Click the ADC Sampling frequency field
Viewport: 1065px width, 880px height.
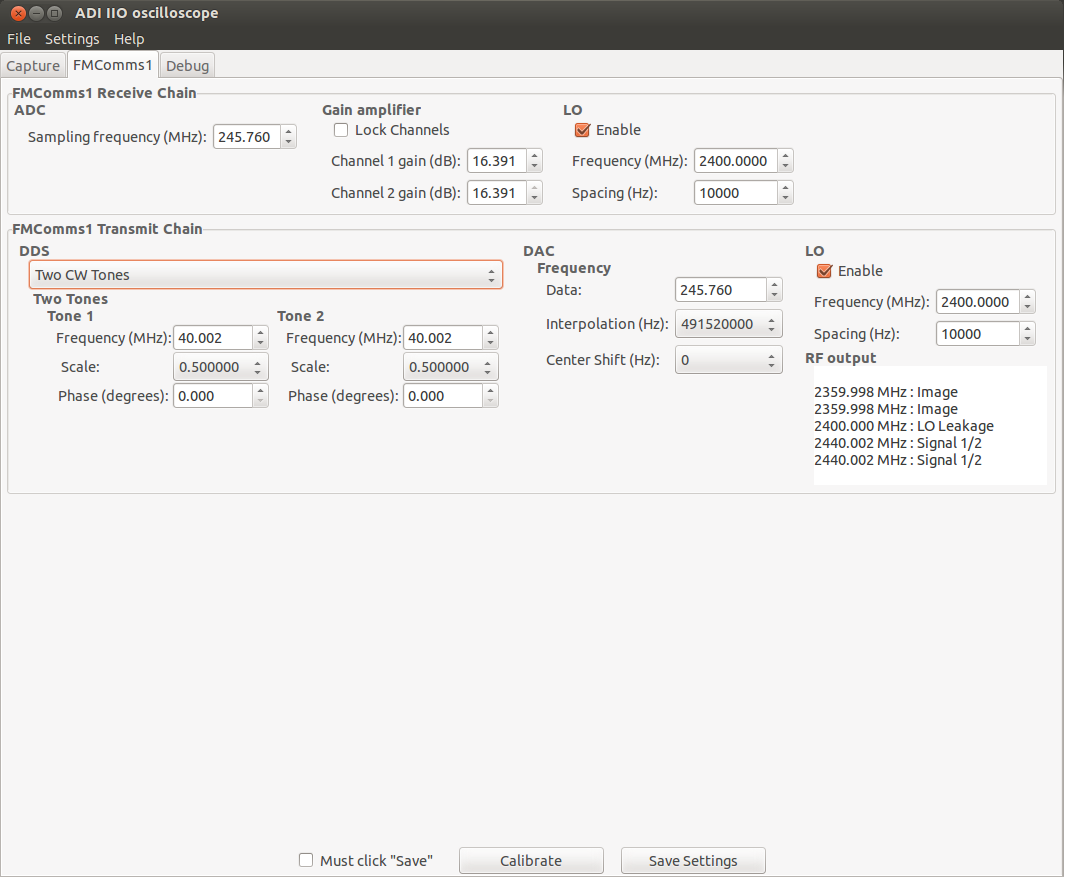[x=247, y=136]
